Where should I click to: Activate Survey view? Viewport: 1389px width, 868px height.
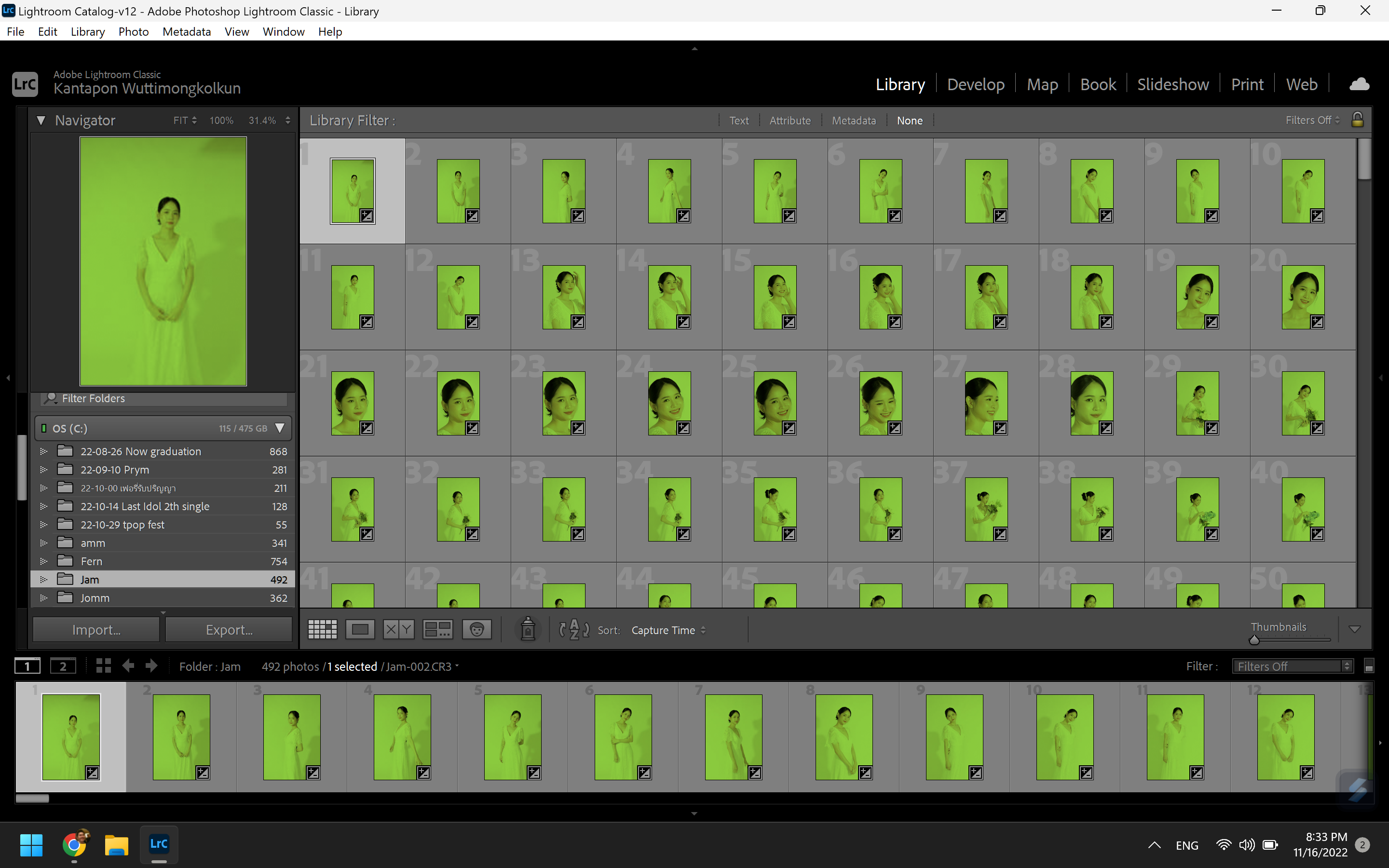click(438, 629)
